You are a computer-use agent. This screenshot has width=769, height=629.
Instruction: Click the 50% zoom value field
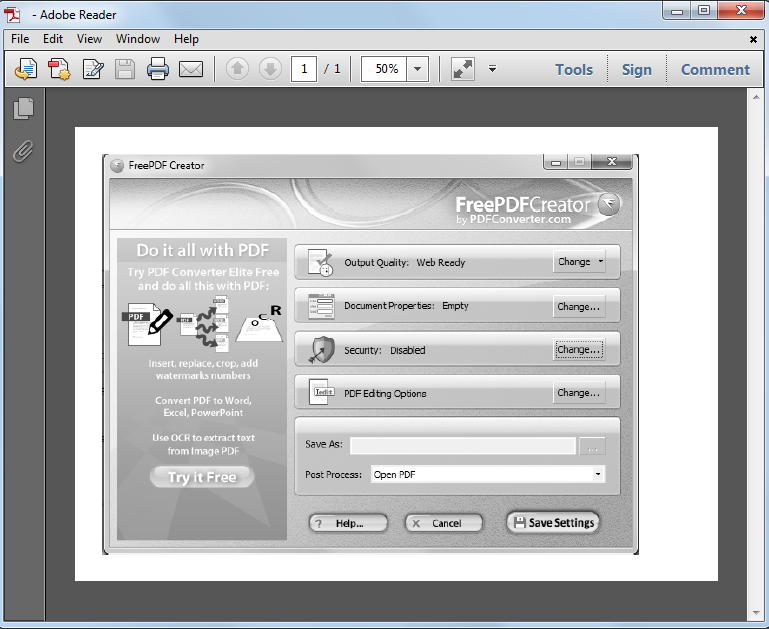[384, 69]
